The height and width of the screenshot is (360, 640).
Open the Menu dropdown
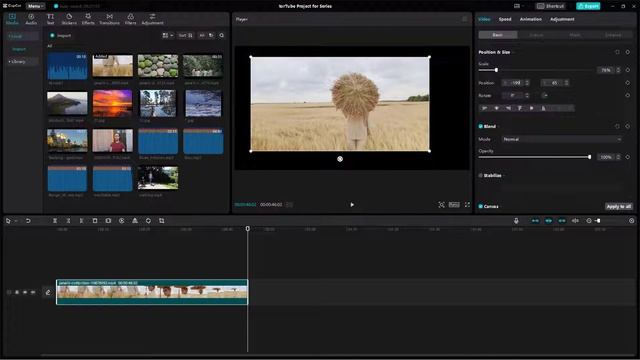pyautogui.click(x=36, y=6)
